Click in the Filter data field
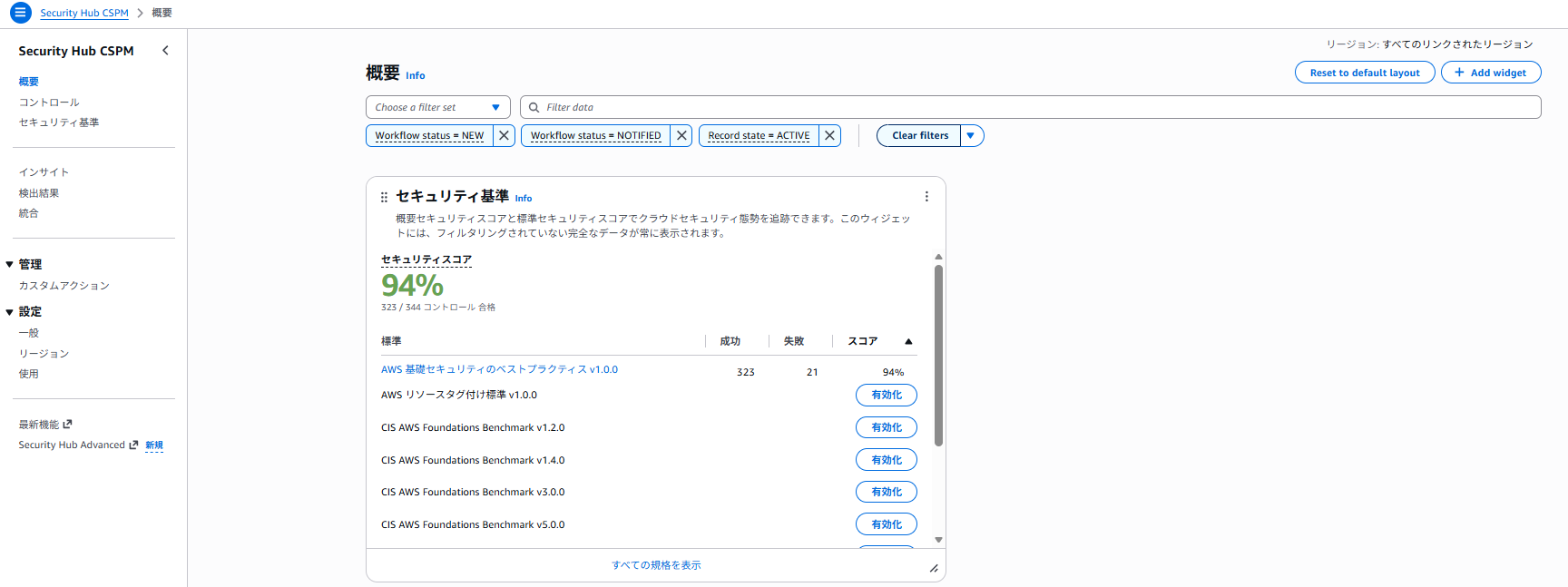Image resolution: width=1568 pixels, height=587 pixels. [1031, 107]
